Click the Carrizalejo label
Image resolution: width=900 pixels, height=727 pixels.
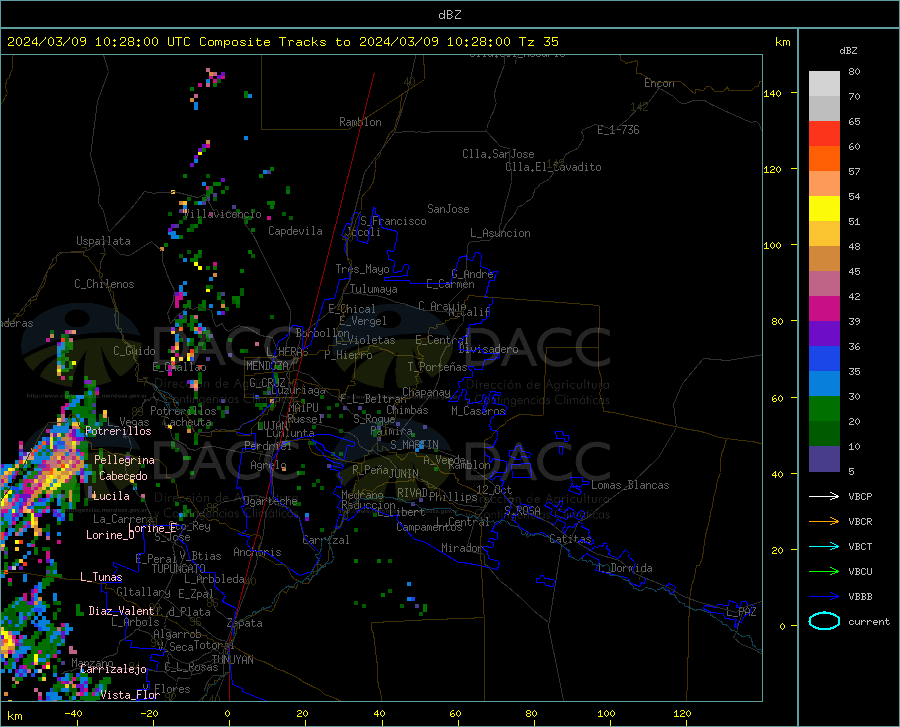coord(113,669)
